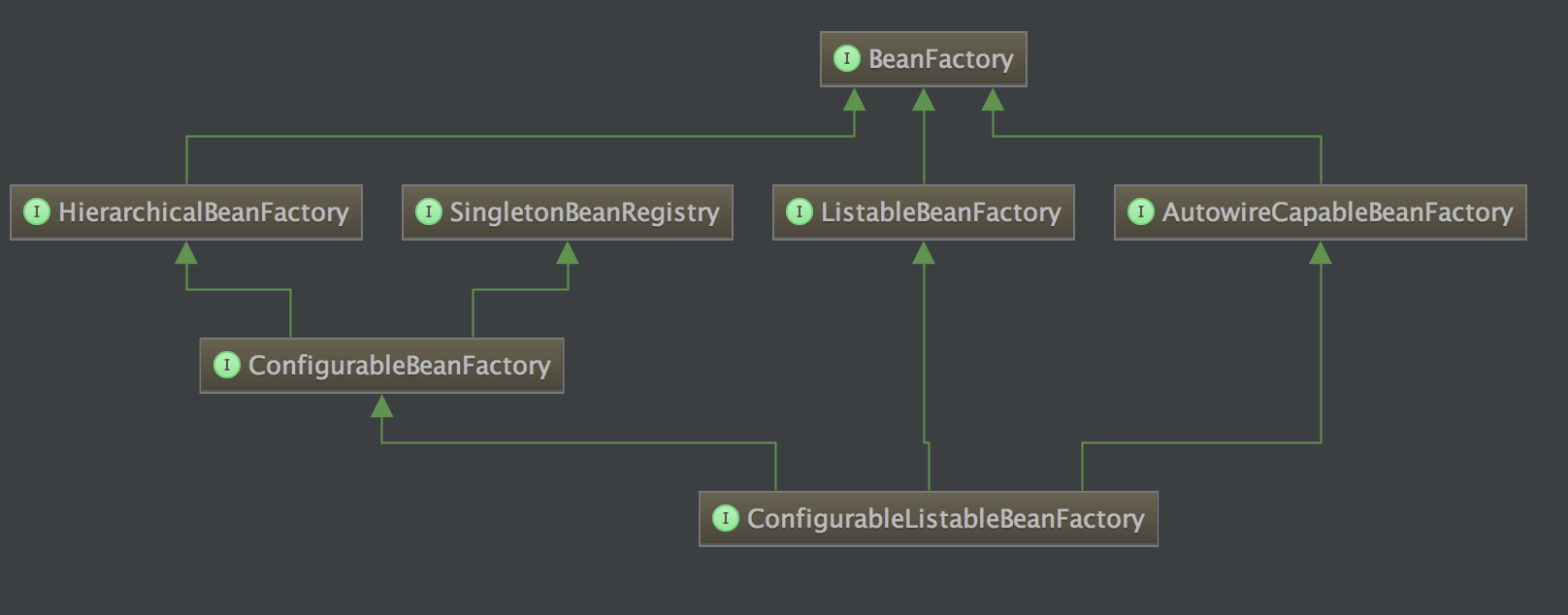Click the interface icon of HierarchicalBeanFactory

[x=37, y=211]
